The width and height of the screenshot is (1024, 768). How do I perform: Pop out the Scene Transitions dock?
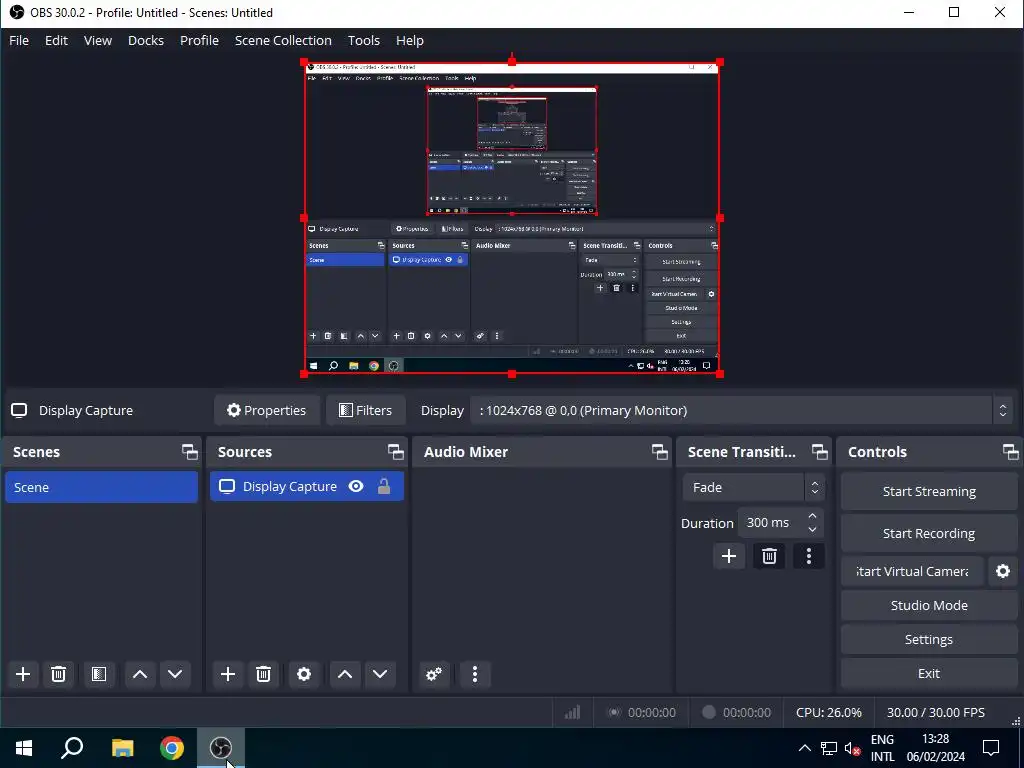pos(820,452)
